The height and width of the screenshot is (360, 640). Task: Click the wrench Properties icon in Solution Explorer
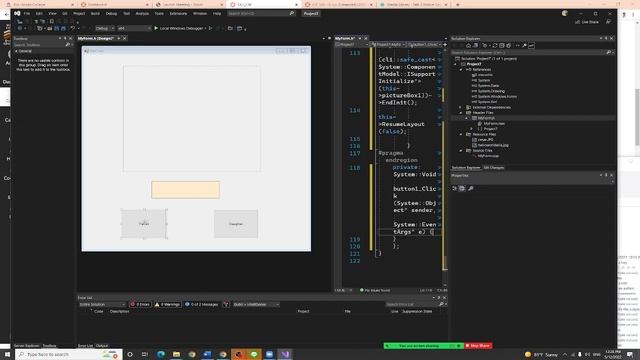pos(524,46)
